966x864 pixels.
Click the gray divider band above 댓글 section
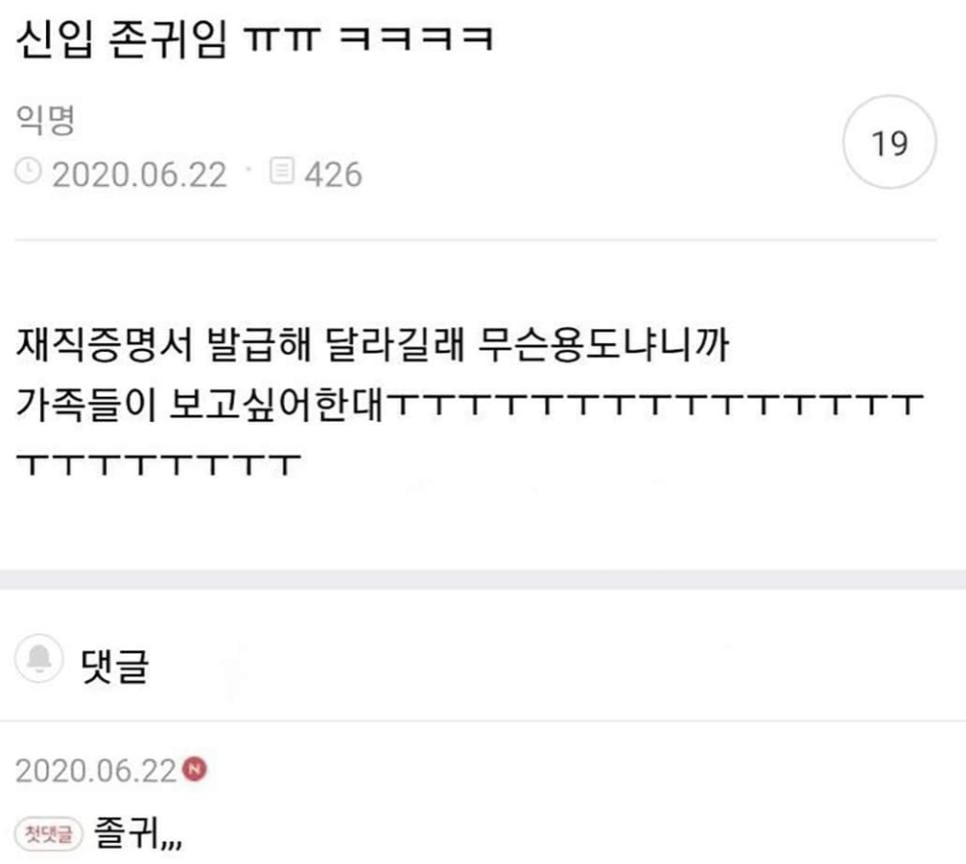483,579
